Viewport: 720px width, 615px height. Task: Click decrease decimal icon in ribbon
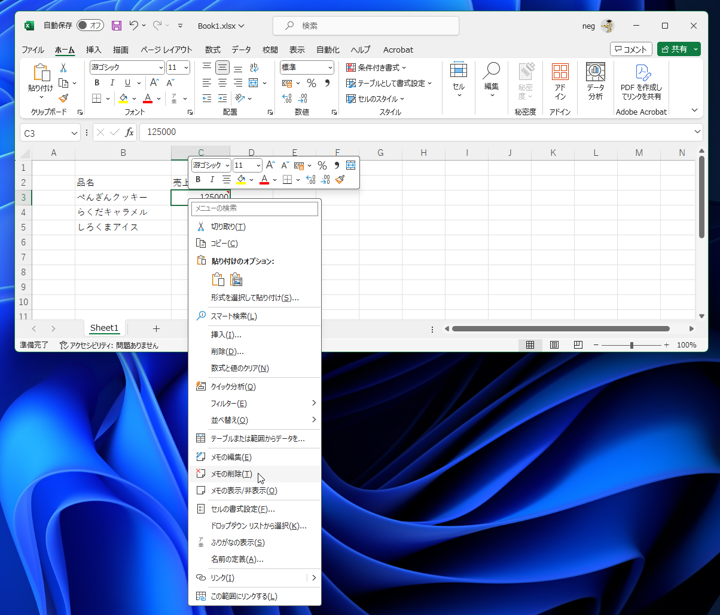coord(303,98)
